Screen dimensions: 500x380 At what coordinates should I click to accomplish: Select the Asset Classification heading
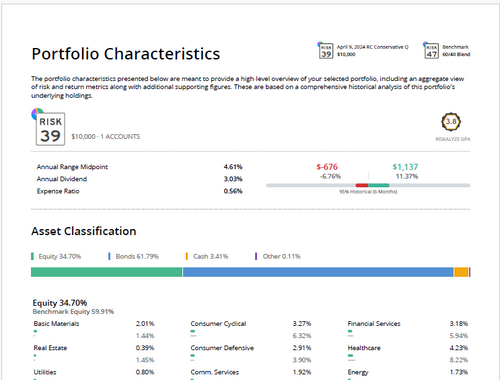pyautogui.click(x=84, y=231)
